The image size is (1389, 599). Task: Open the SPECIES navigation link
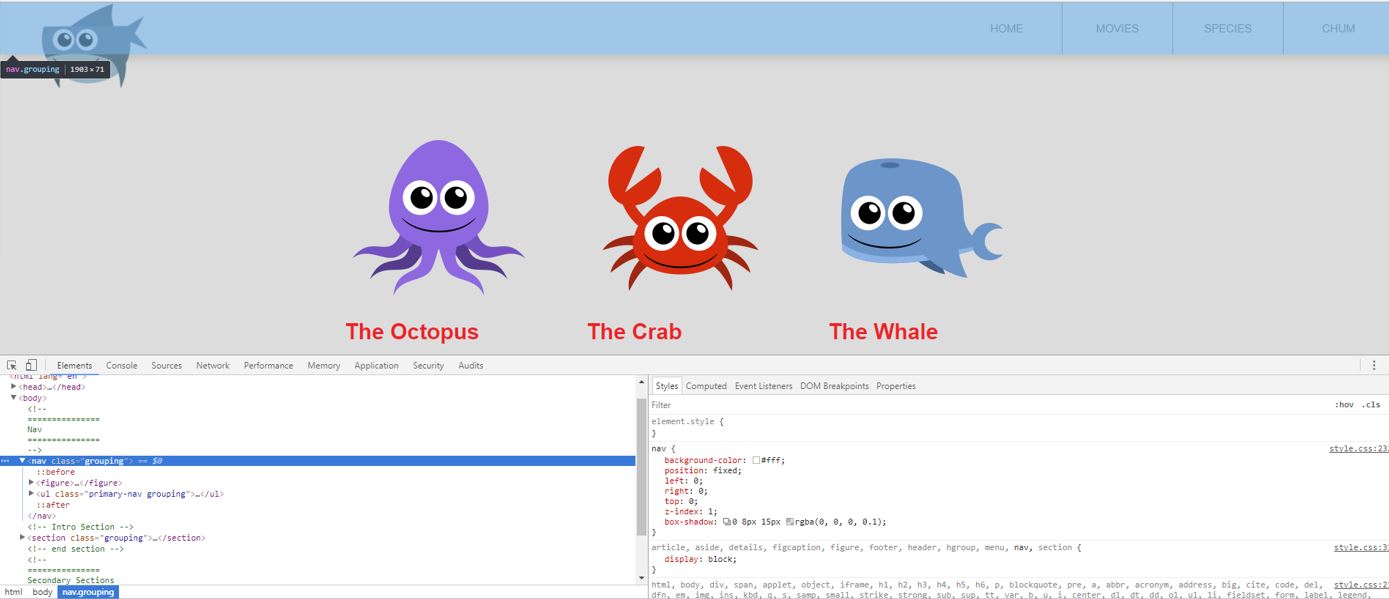point(1227,28)
